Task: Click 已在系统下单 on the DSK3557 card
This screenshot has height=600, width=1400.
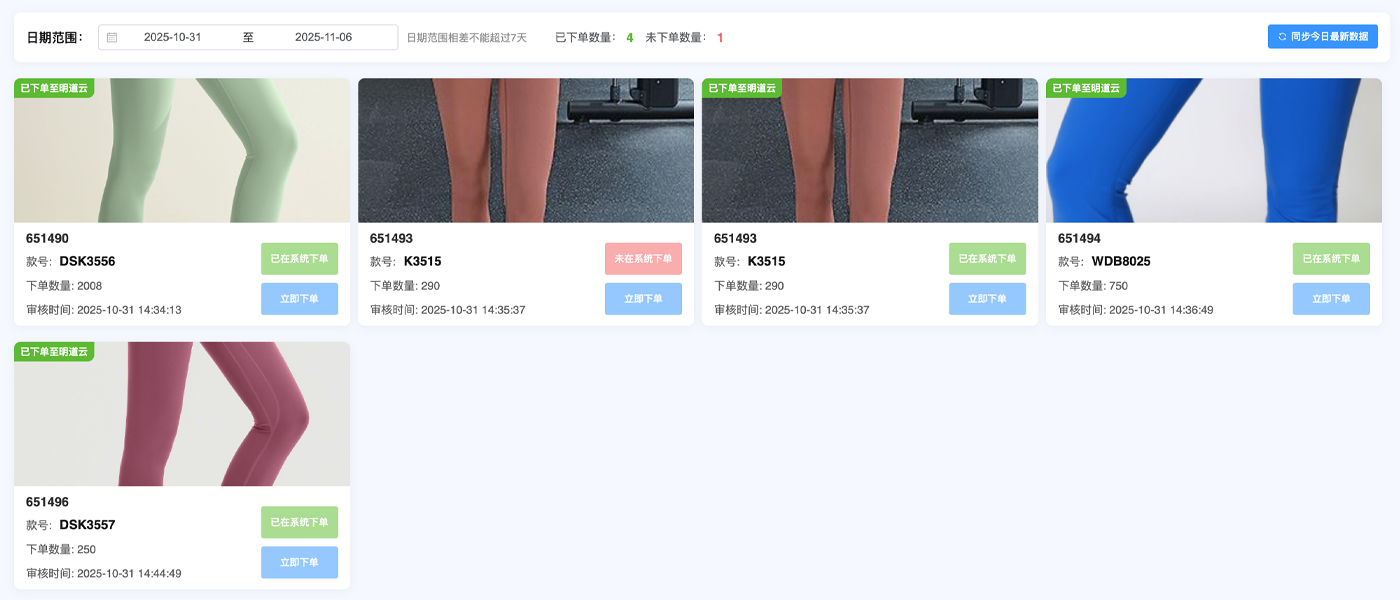Action: pos(299,521)
